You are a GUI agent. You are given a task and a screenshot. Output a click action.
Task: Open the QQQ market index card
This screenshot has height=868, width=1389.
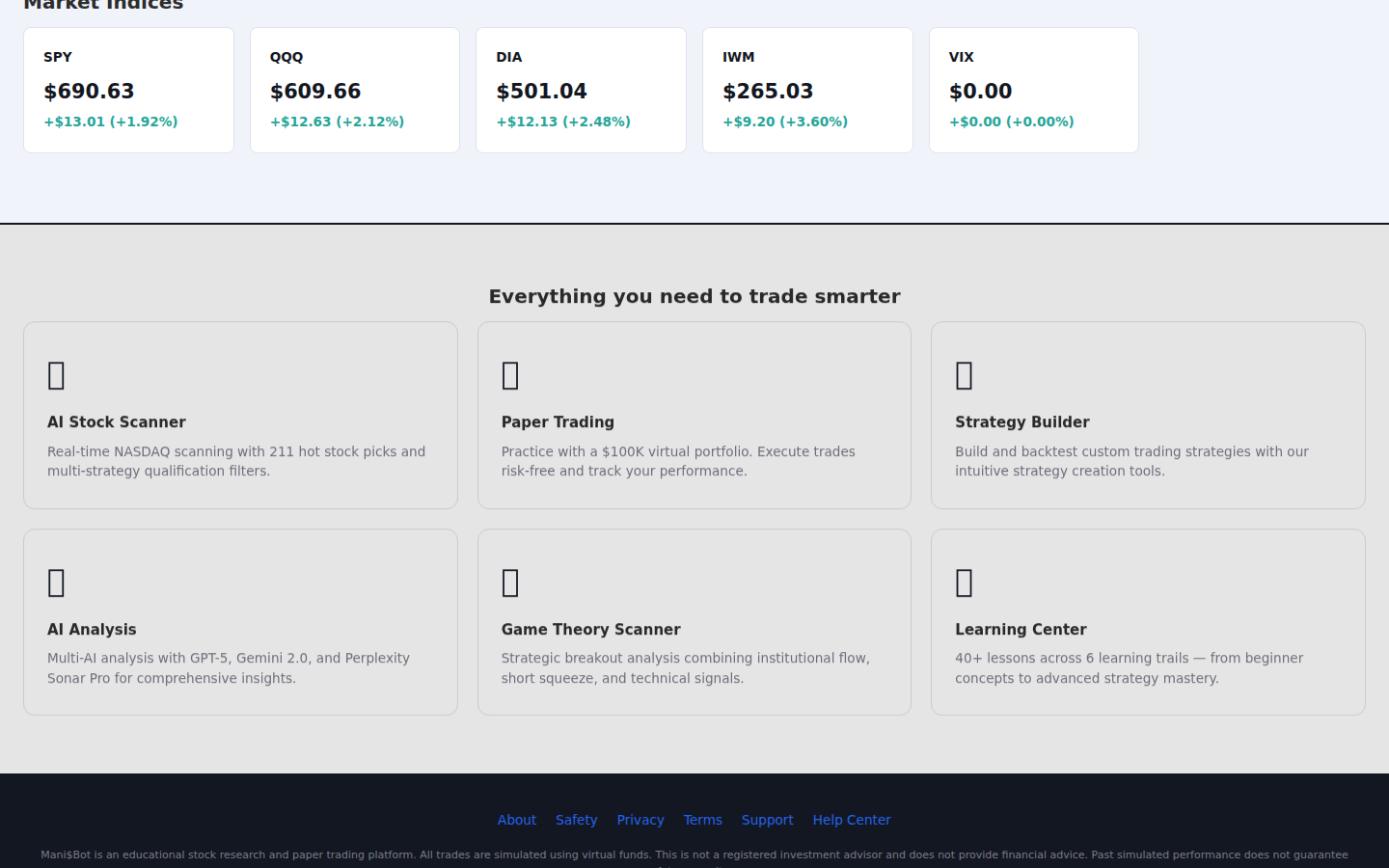[355, 90]
